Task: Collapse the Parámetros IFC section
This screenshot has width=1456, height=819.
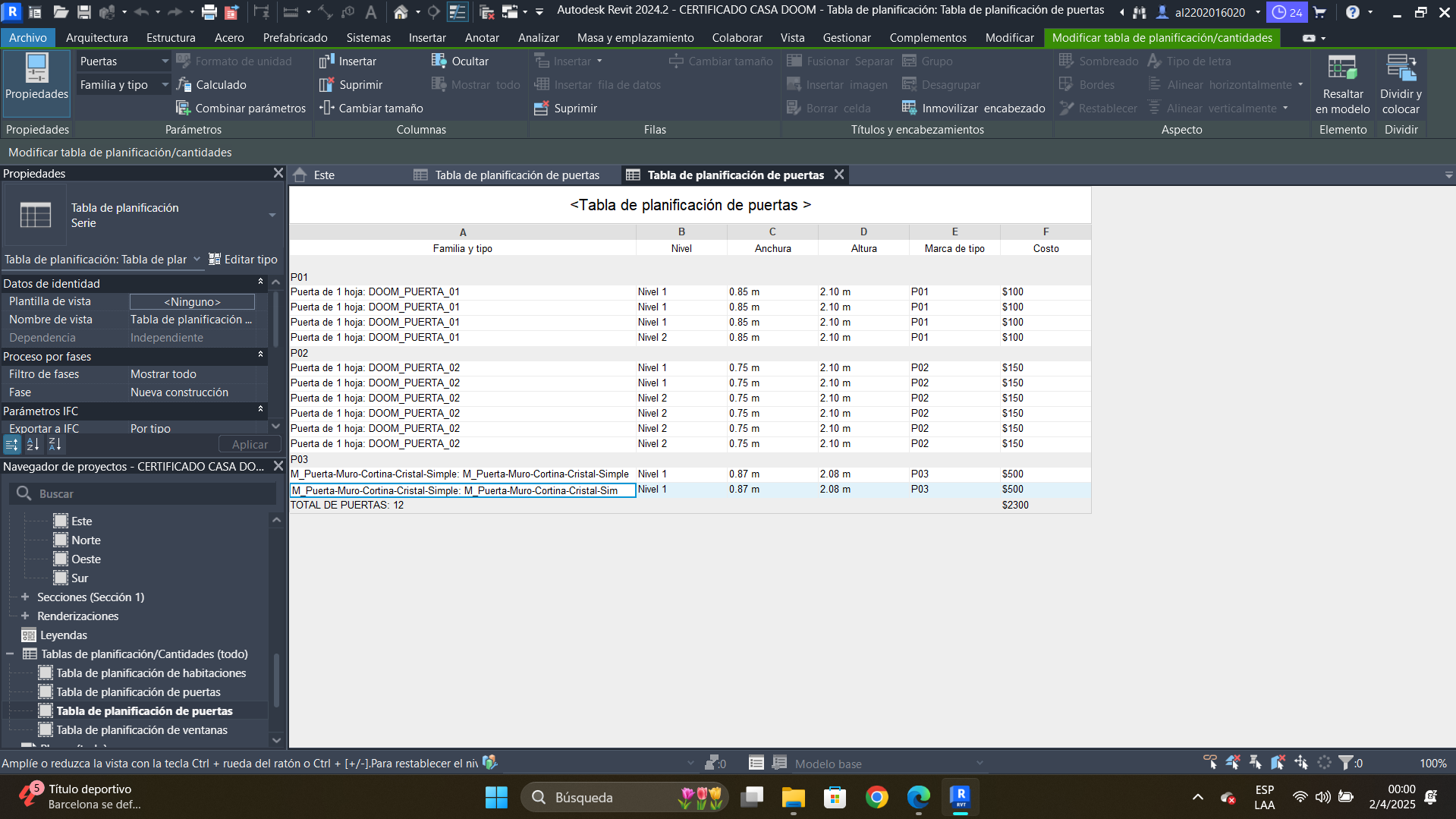Action: pyautogui.click(x=260, y=410)
